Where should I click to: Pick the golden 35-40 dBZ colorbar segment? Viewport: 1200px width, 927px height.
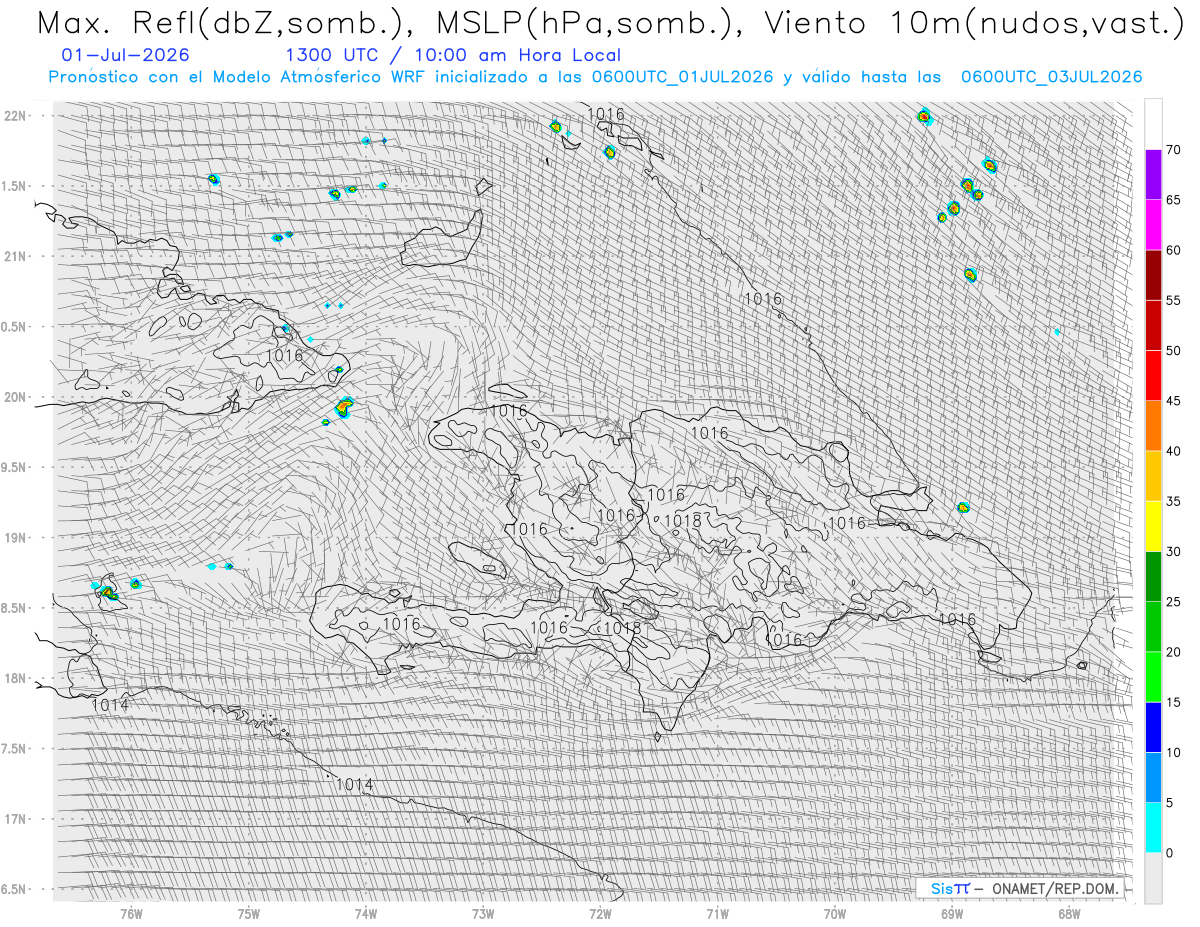(1153, 476)
